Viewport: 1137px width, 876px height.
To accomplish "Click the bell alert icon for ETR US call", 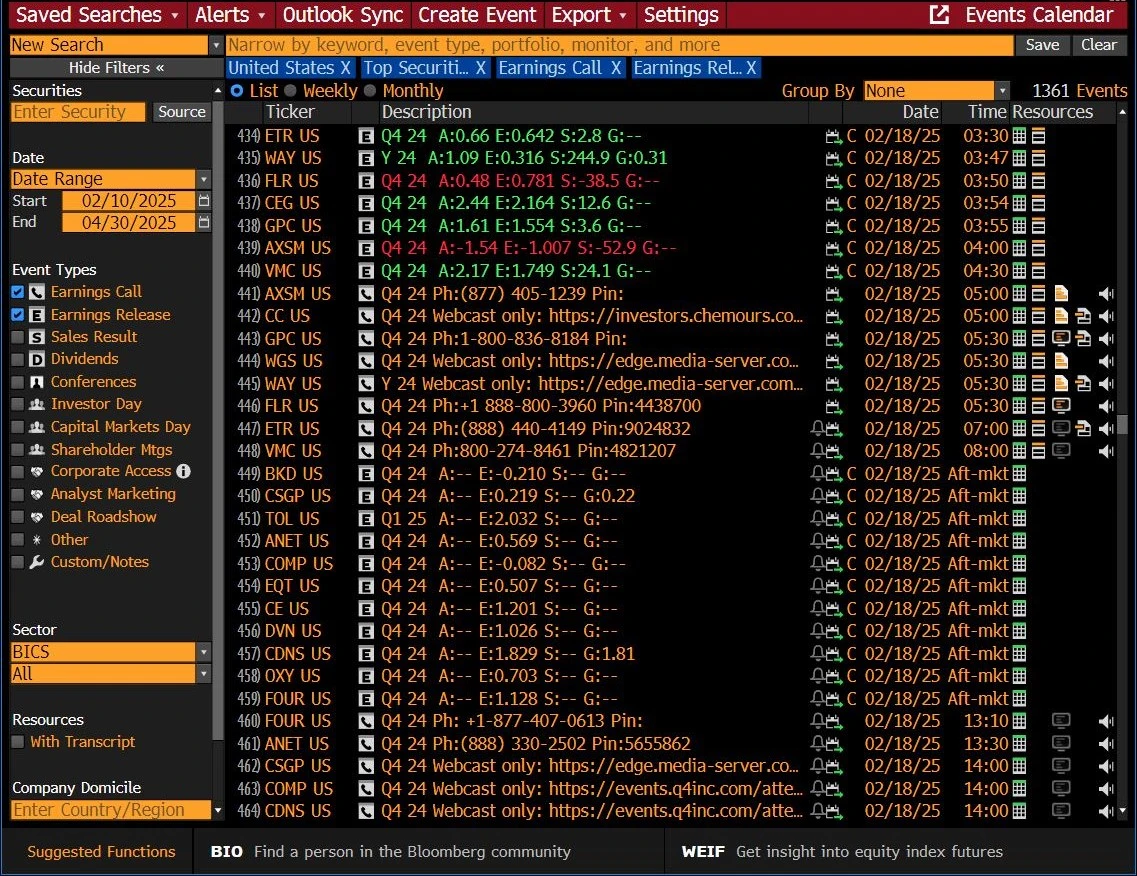I will click(818, 429).
